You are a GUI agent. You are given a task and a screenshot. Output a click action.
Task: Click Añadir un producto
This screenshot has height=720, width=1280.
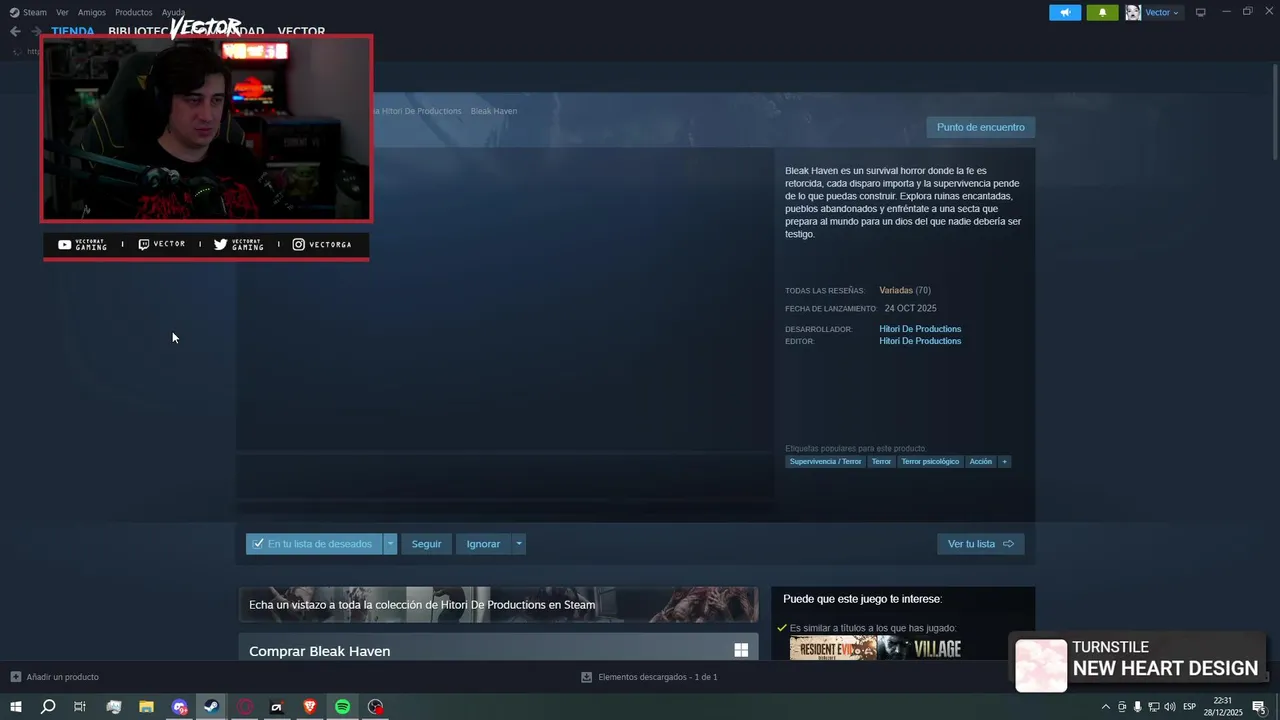(55, 677)
